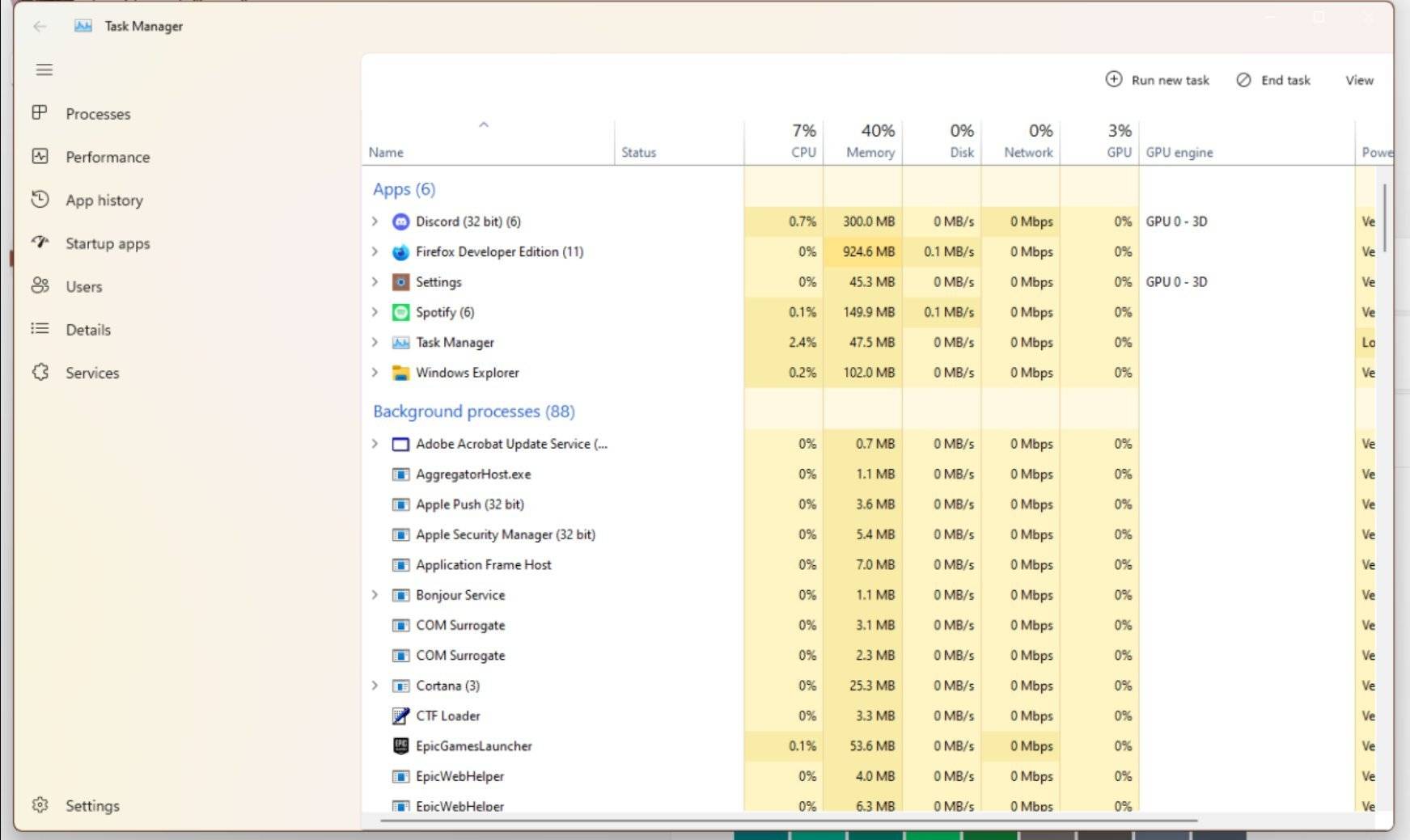This screenshot has height=840, width=1410.
Task: Click the Processes sidebar icon
Action: 40,112
